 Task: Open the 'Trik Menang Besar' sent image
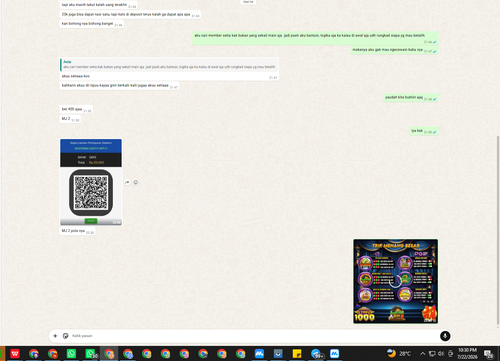click(396, 281)
